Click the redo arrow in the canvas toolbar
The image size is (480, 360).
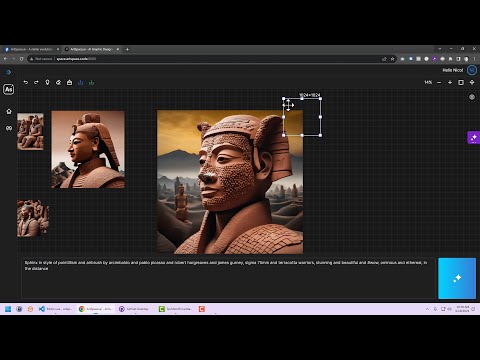click(x=36, y=82)
